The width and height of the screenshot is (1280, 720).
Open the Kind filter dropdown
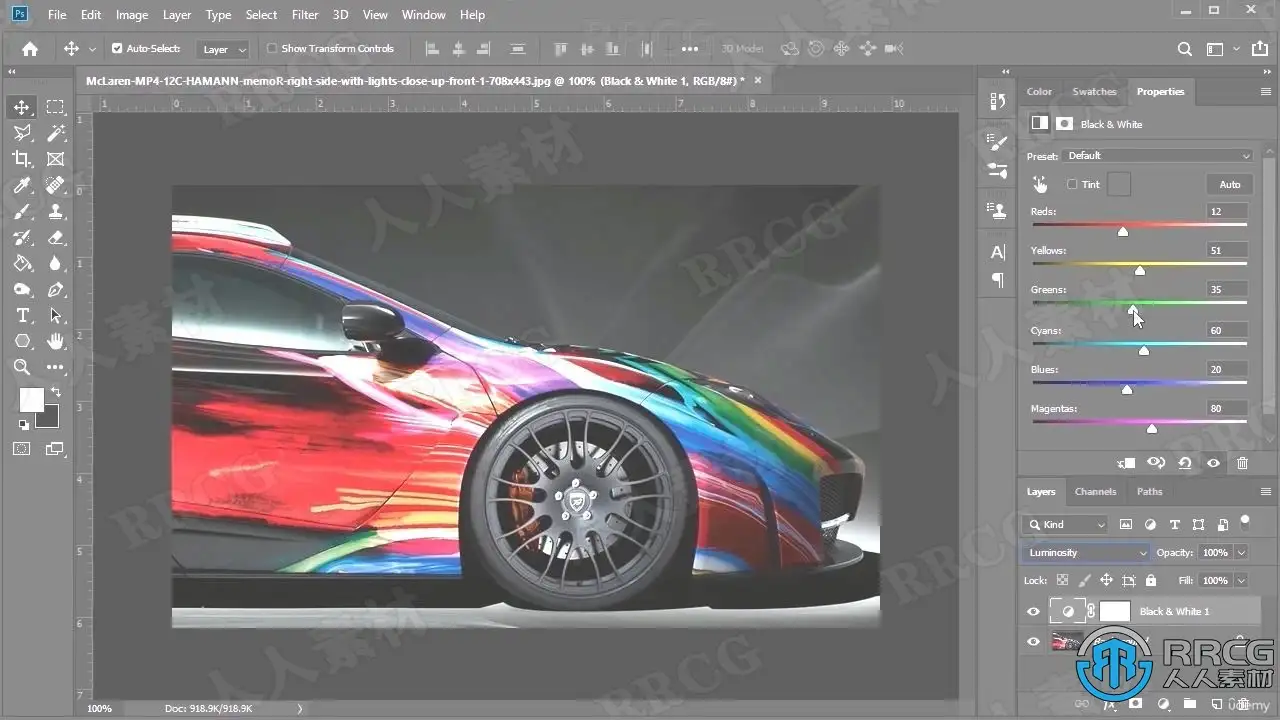pos(1067,524)
